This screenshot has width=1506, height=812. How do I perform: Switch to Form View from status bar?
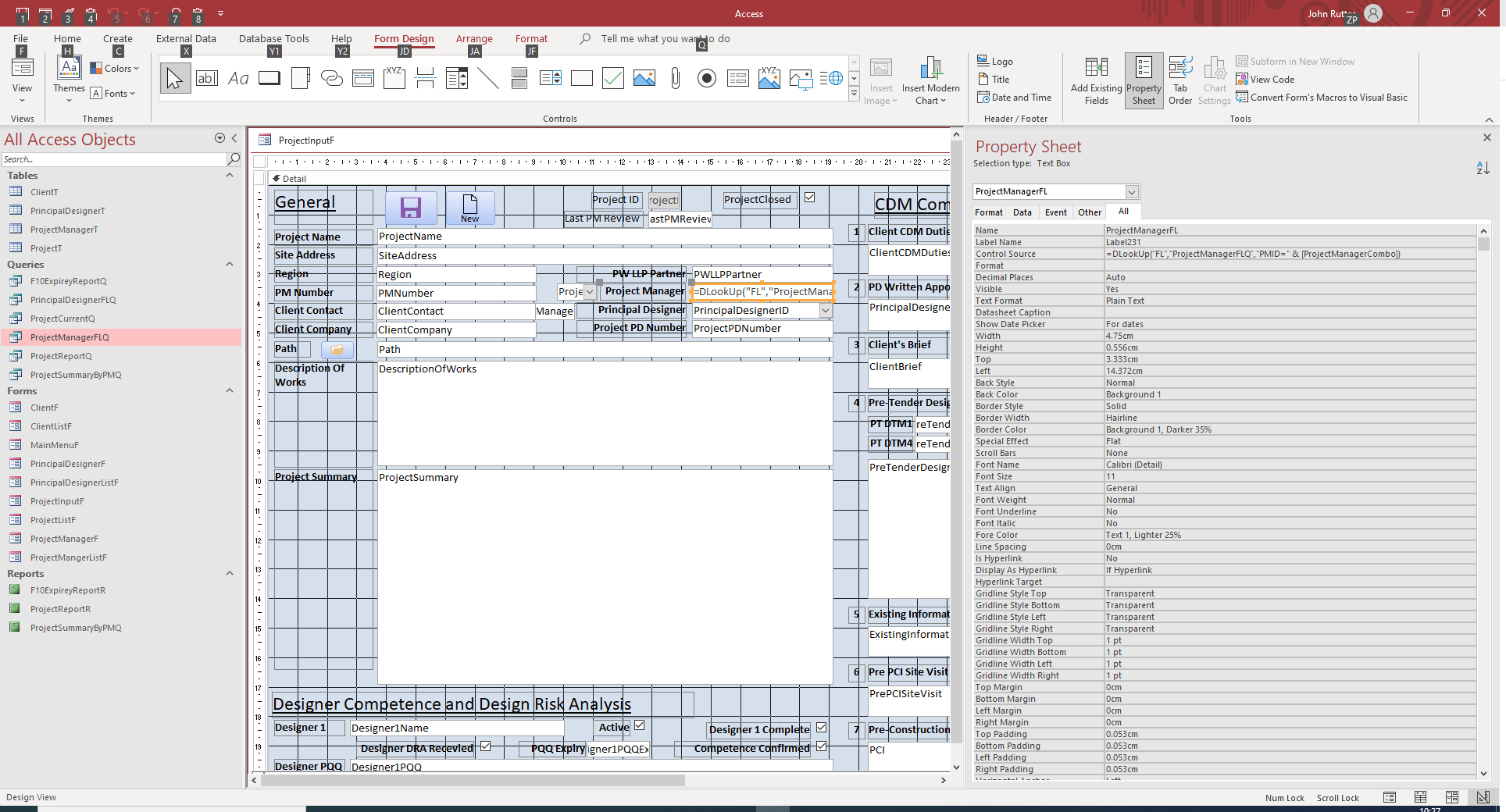click(x=1390, y=797)
